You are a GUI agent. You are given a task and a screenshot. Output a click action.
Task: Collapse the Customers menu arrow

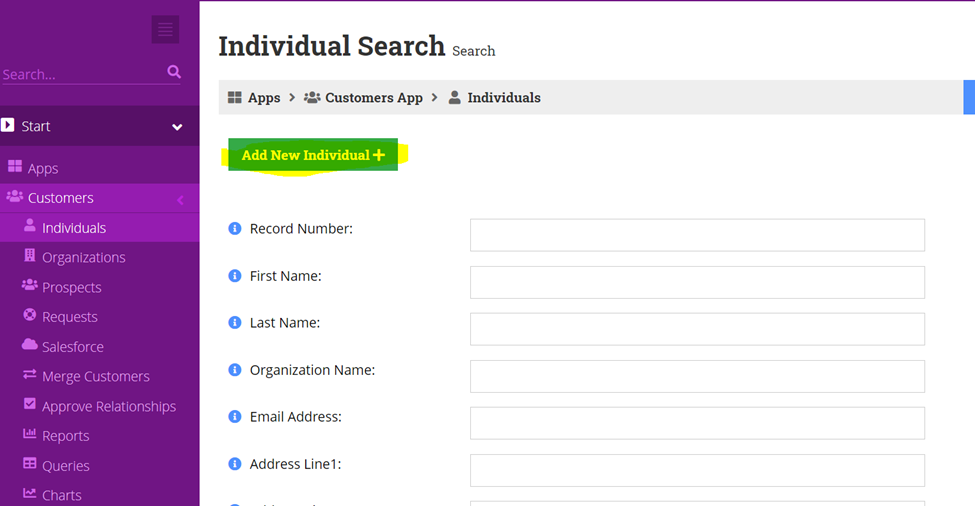click(180, 200)
